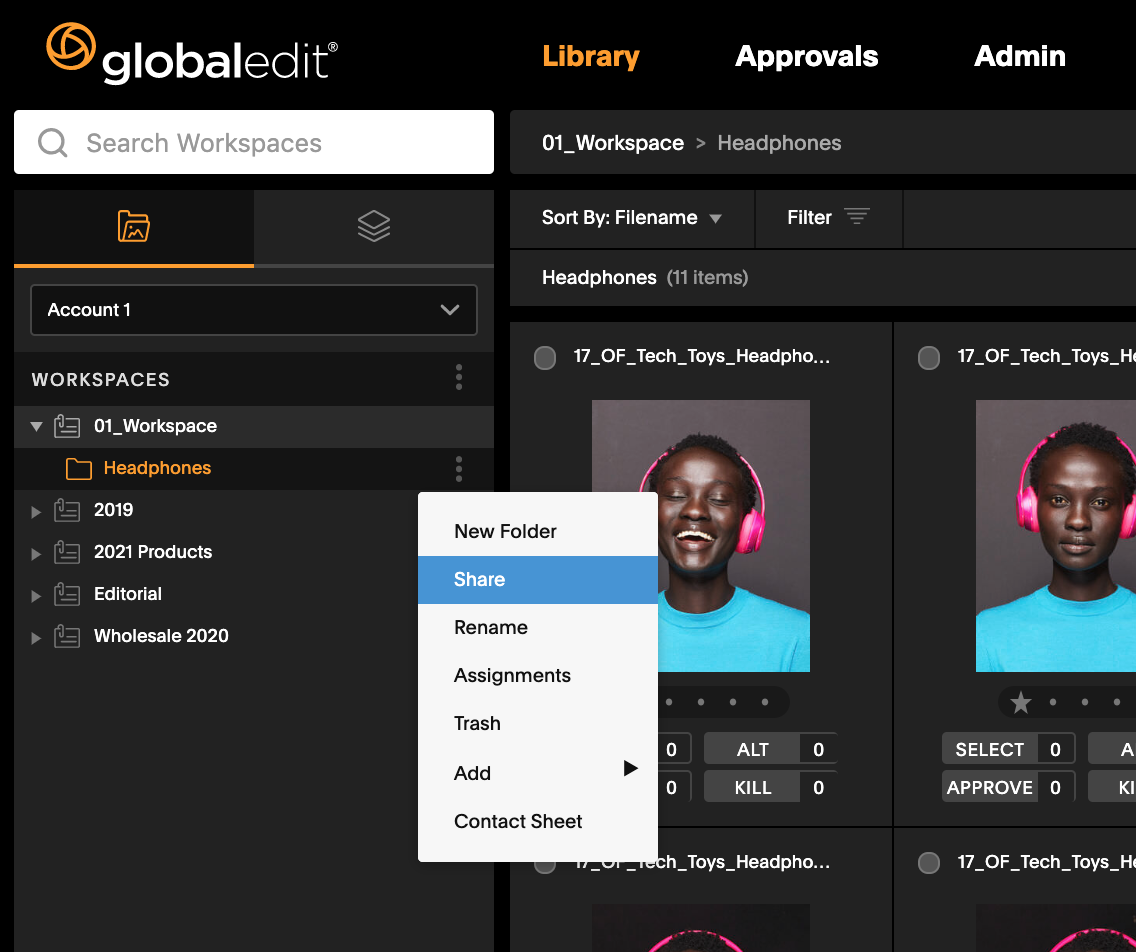Image resolution: width=1136 pixels, height=952 pixels.
Task: Click the 2019 workspace icon
Action: (67, 510)
